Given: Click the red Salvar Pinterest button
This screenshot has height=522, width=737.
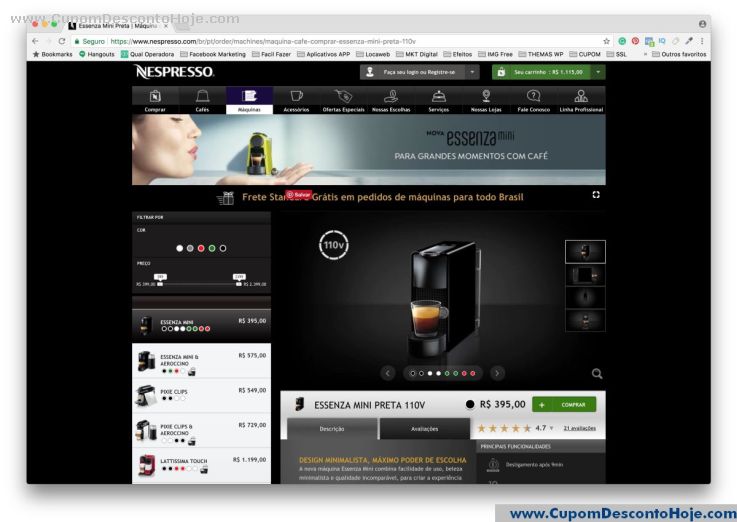Looking at the screenshot, I should tap(298, 195).
